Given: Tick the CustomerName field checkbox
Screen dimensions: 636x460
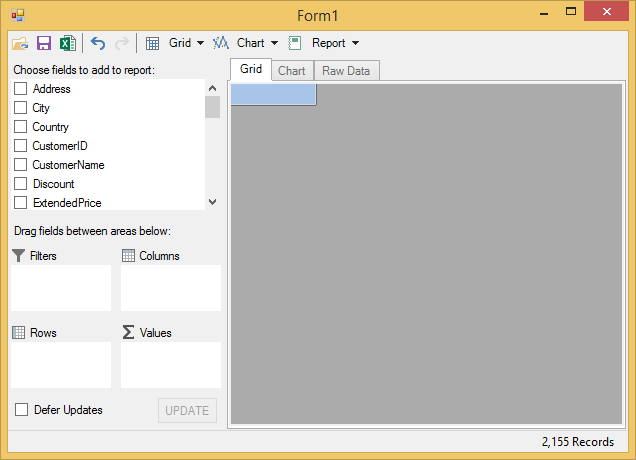Looking at the screenshot, I should (20, 165).
